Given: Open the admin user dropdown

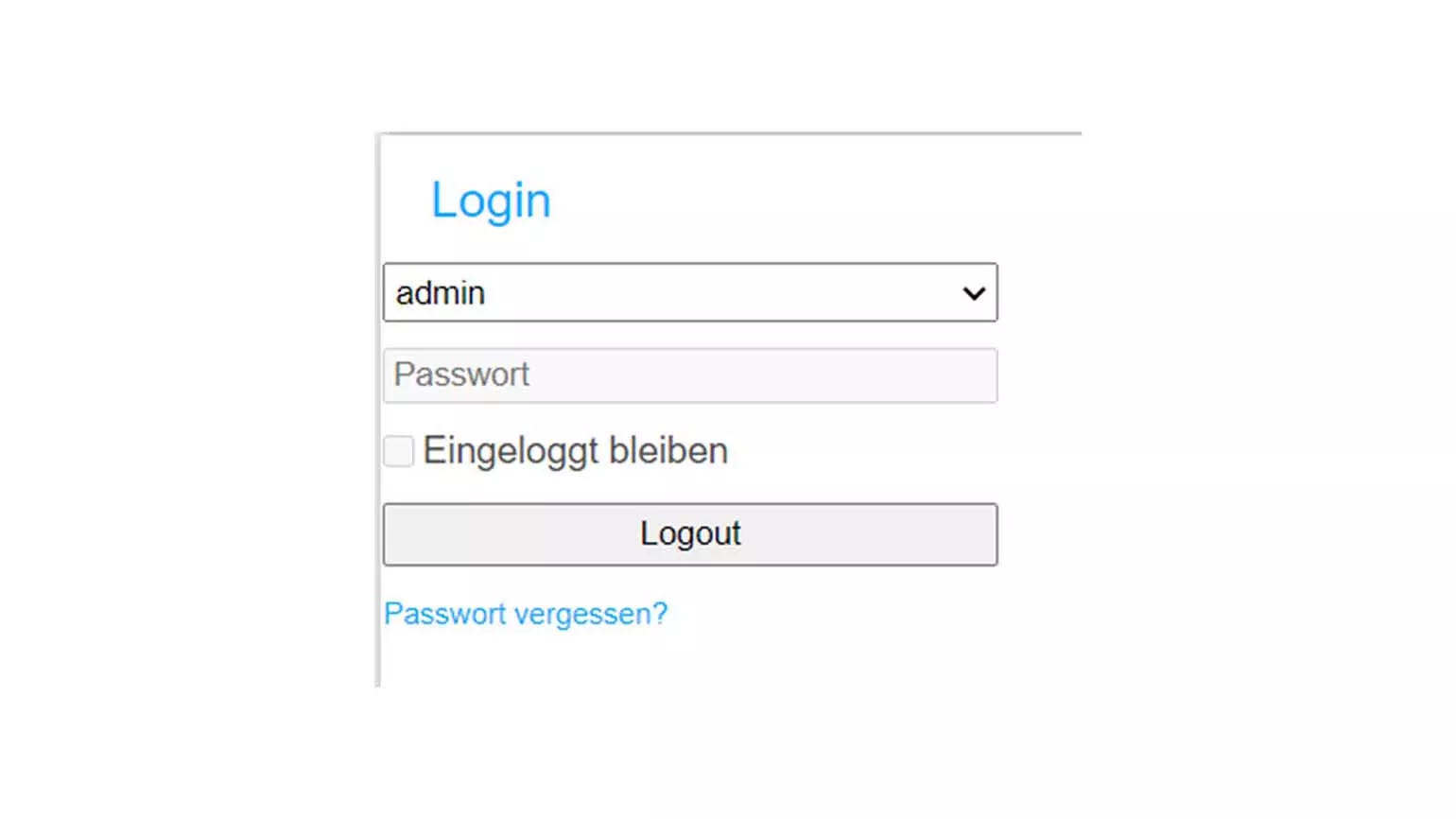Looking at the screenshot, I should point(689,293).
